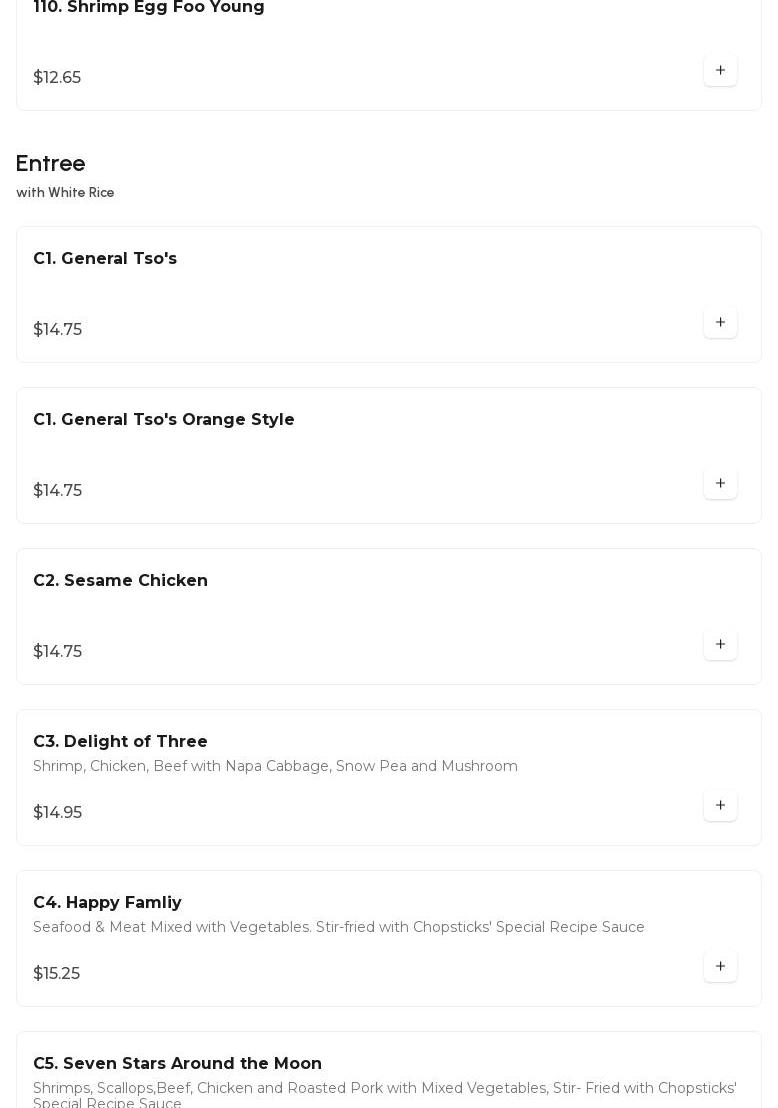Click the 110. Shrimp Egg Foo Young title
778x1108 pixels.
(x=149, y=8)
